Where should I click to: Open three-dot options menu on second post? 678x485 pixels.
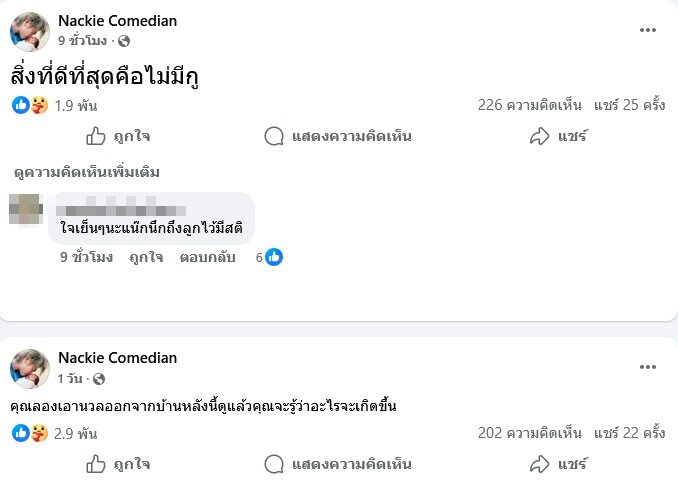coord(648,368)
